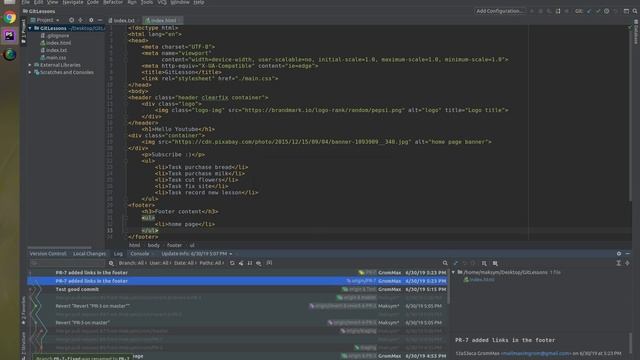Refresh the Git log
Image resolution: width=640 pixels, height=360 pixels.
pyautogui.click(x=232, y=263)
